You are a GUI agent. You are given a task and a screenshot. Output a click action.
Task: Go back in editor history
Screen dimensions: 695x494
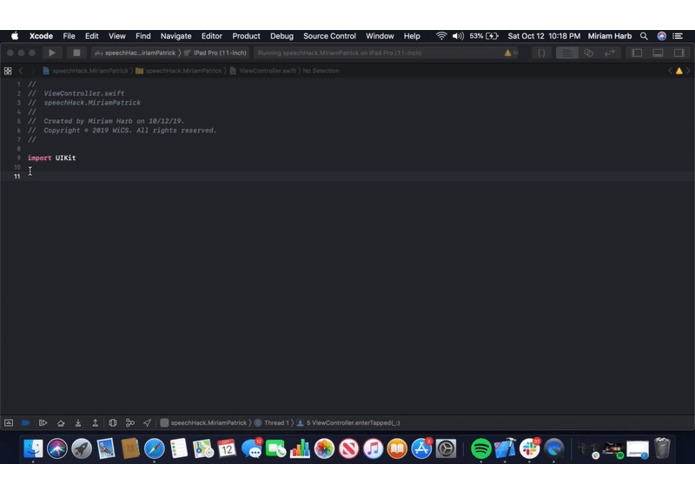[x=20, y=71]
